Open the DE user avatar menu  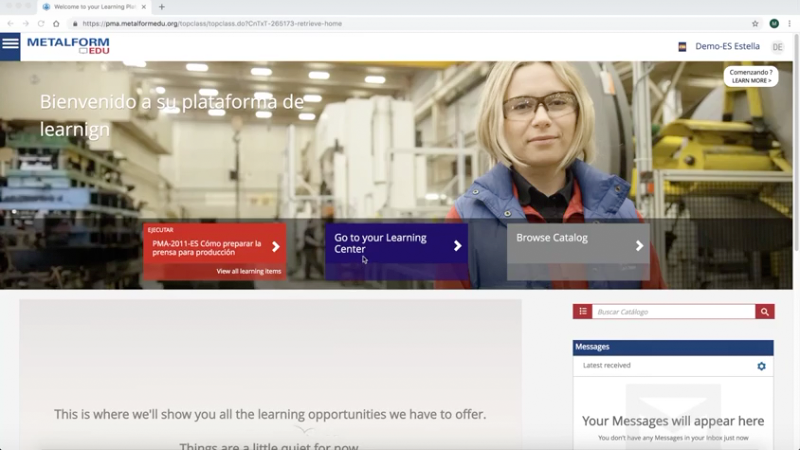(777, 47)
